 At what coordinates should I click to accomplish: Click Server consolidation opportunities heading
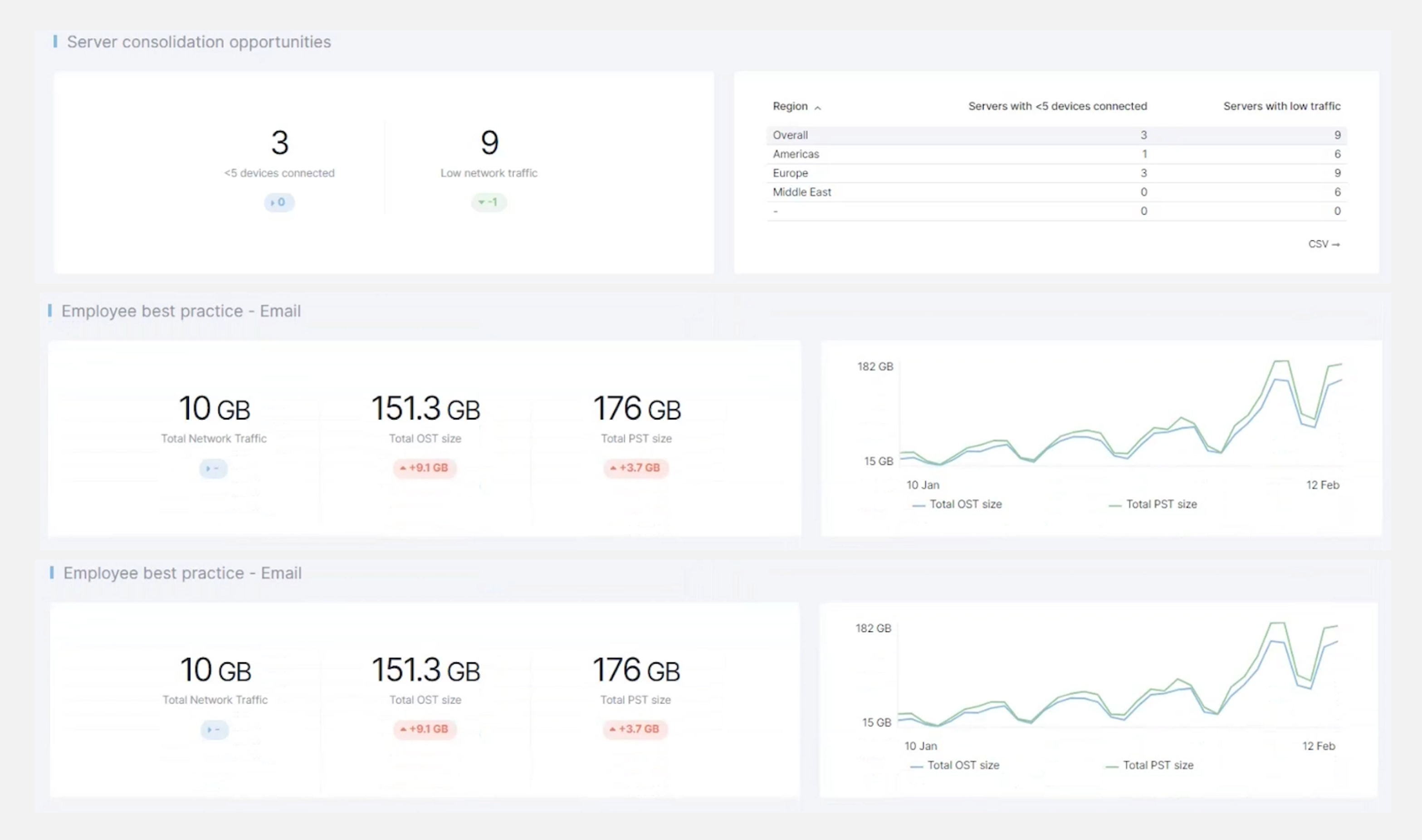click(x=199, y=42)
